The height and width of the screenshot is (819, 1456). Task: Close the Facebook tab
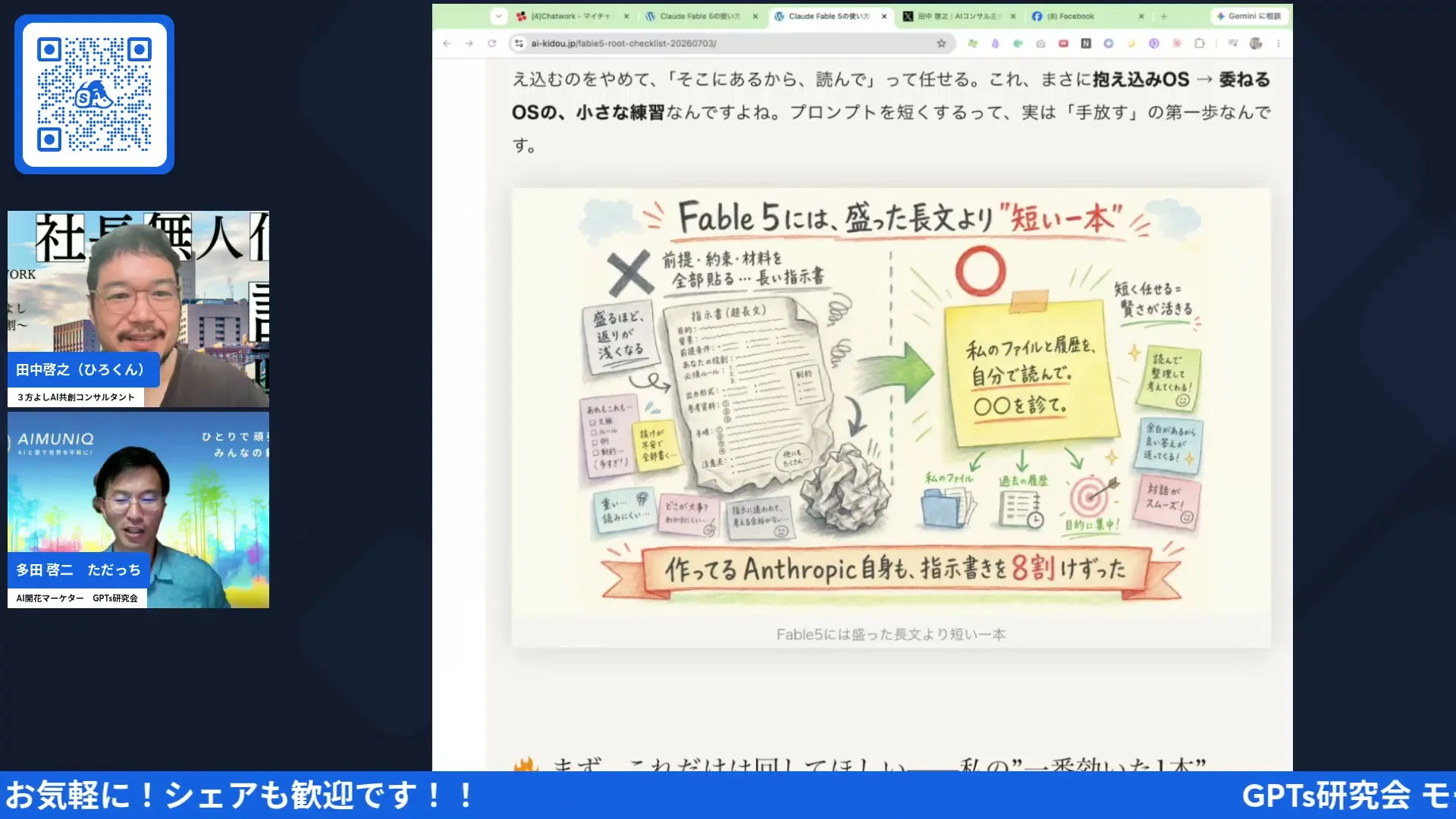pos(1141,16)
